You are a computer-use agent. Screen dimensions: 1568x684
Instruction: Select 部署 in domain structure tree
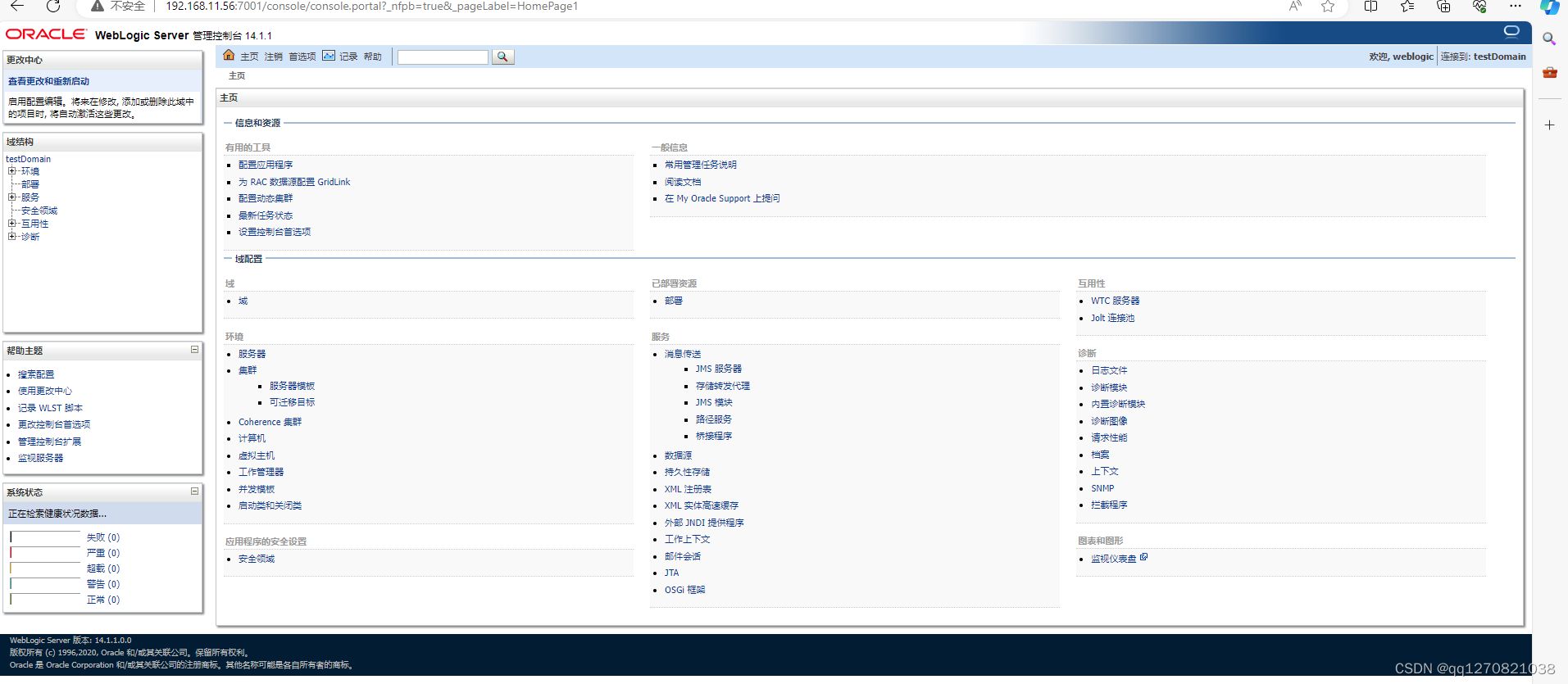30,184
